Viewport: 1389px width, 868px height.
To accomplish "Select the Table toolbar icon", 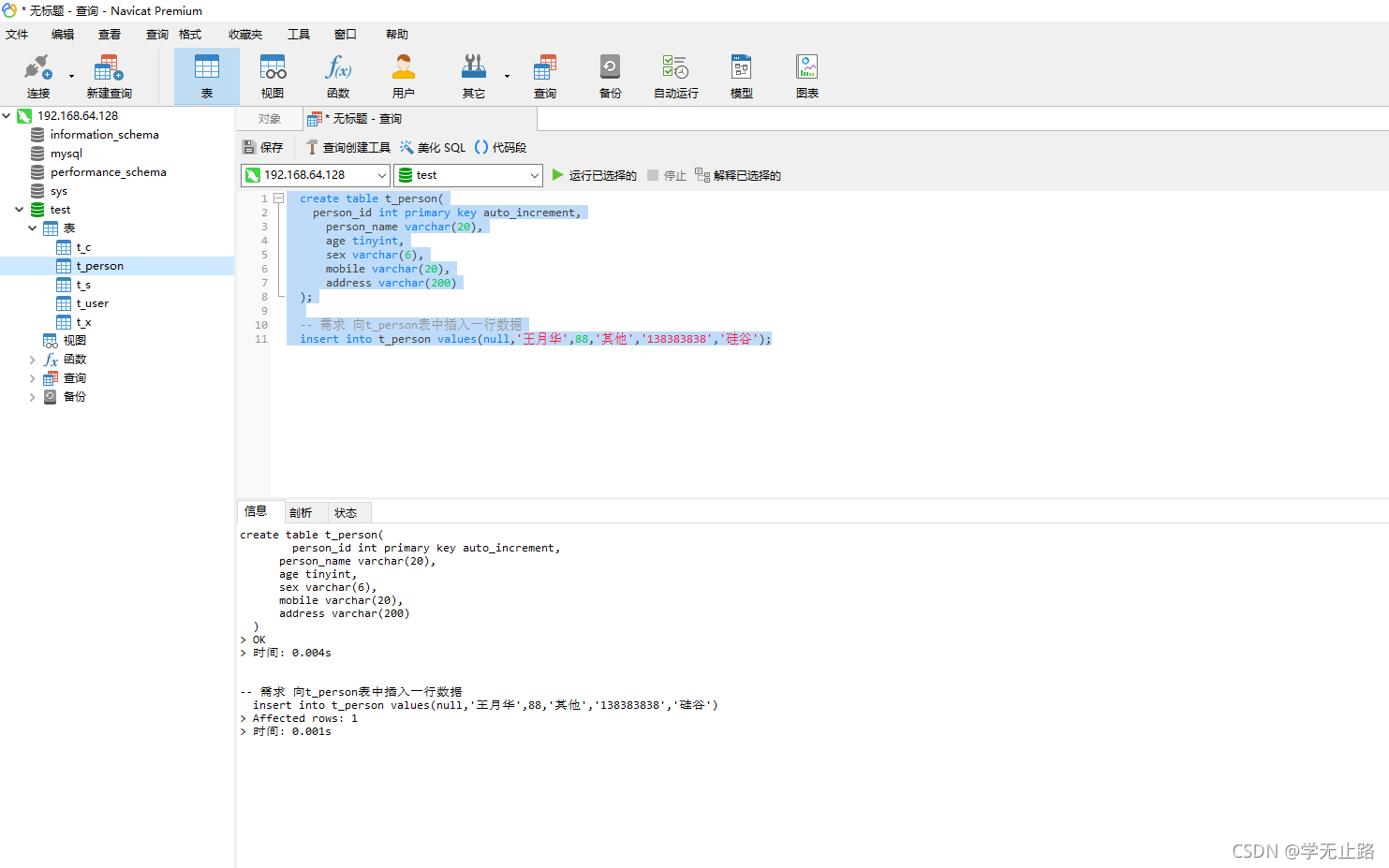I will tap(207, 76).
